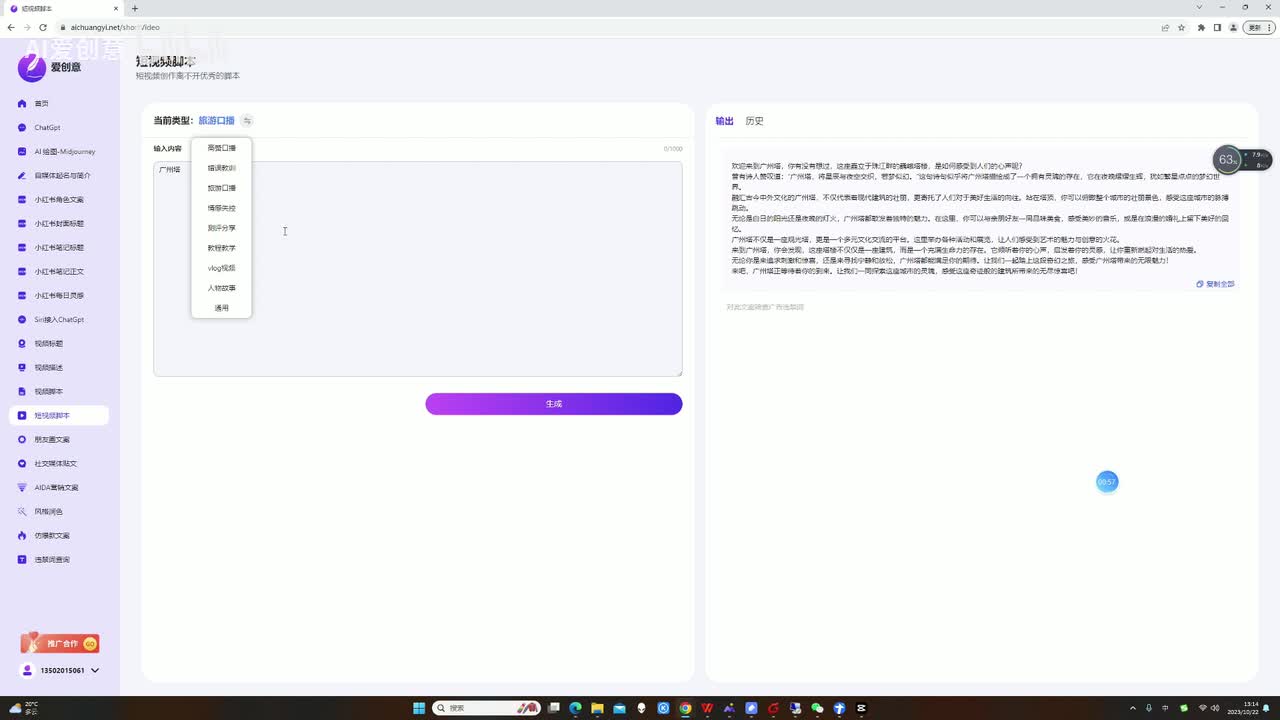Click the 推广合作 promotion banner button
Screen dimensions: 1280x720
click(x=60, y=643)
